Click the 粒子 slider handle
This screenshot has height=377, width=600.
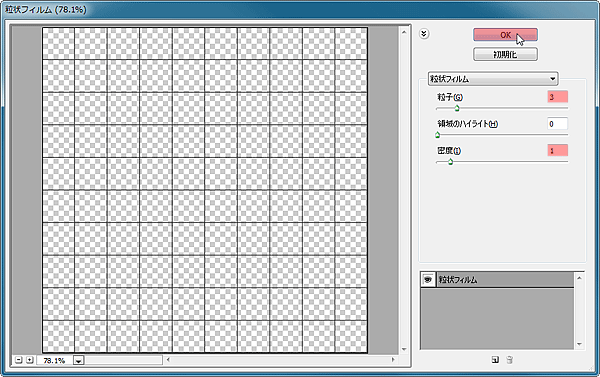[457, 108]
